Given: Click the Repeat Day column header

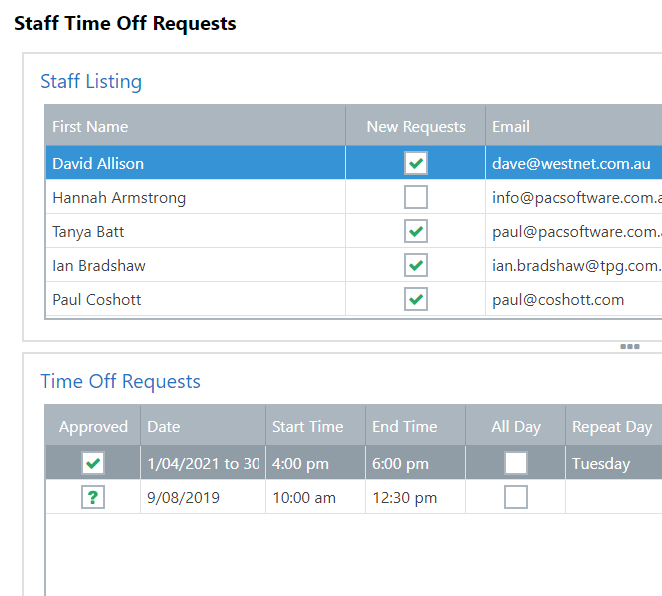Looking at the screenshot, I should point(611,426).
